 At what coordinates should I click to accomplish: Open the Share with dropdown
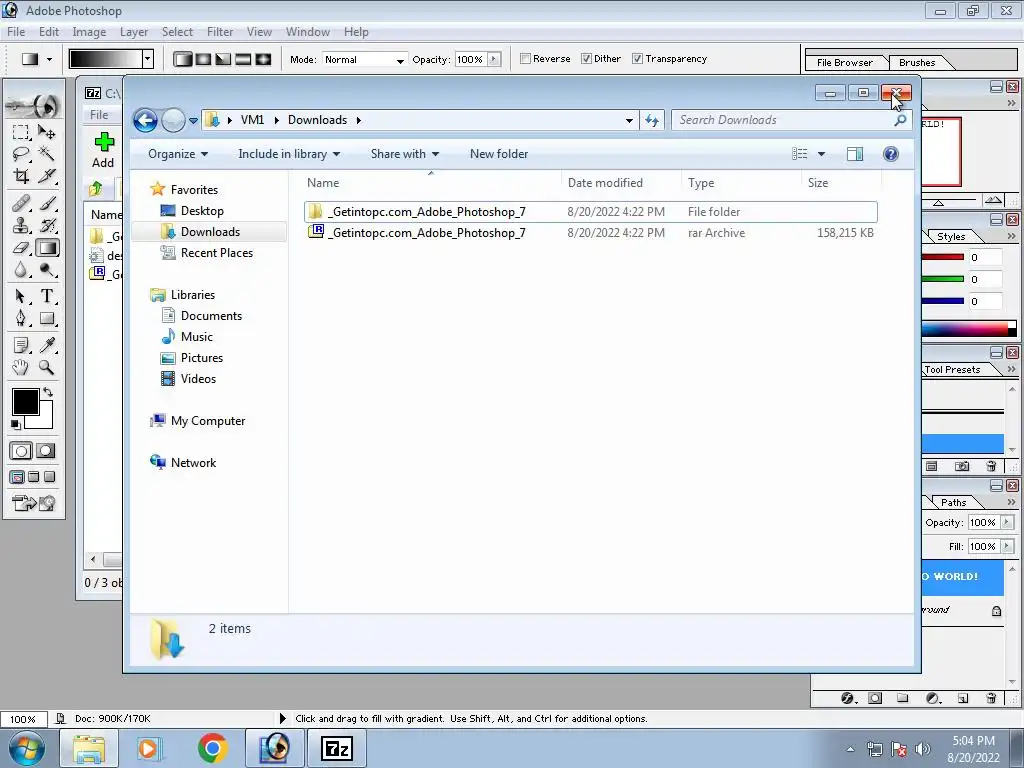404,154
